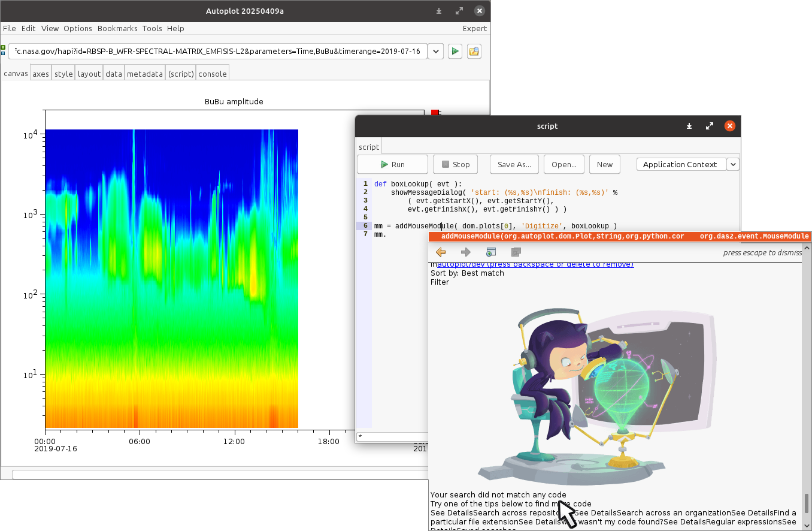Click the download icon in script title bar

689,126
